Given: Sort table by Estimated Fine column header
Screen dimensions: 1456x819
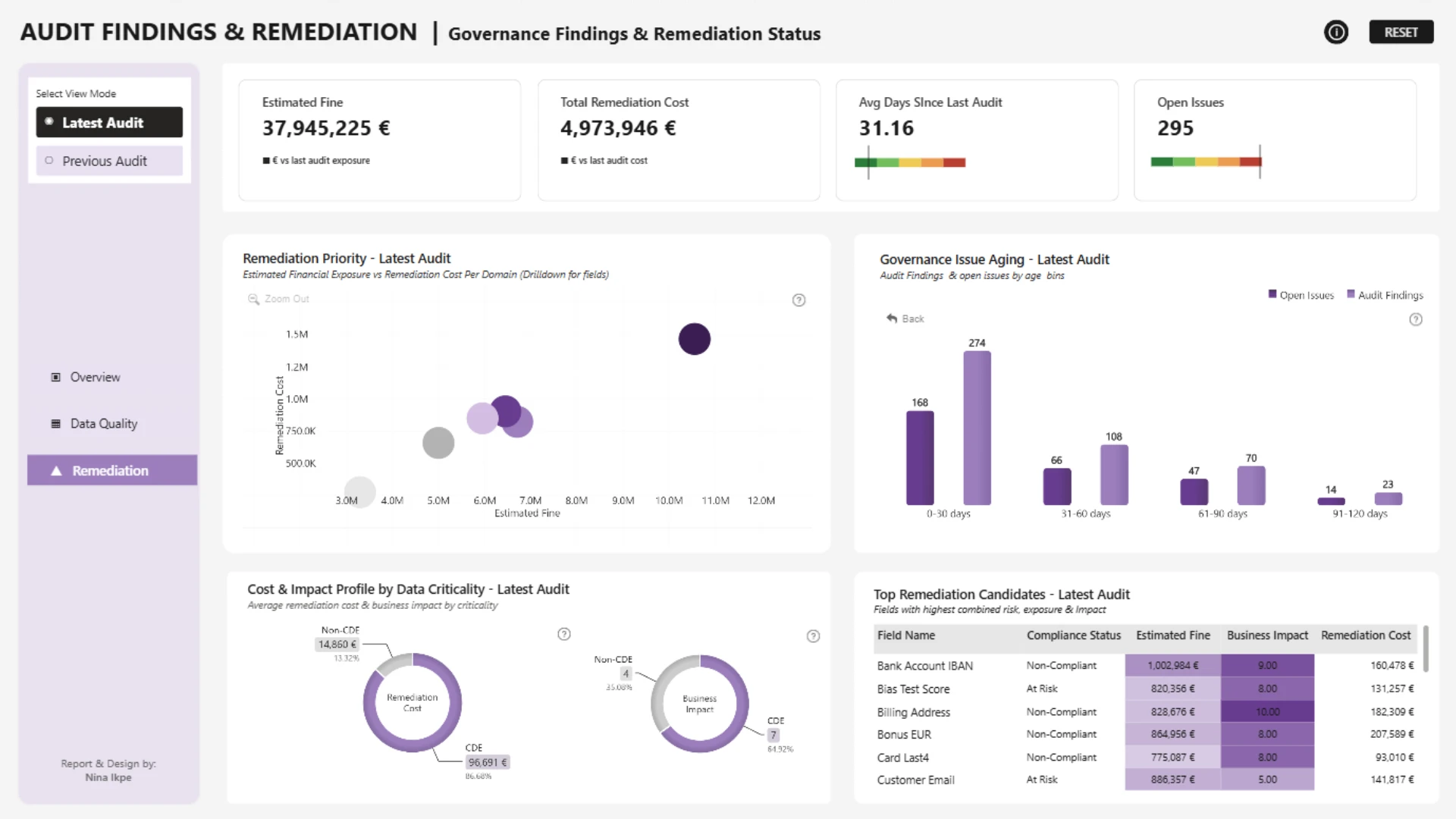Looking at the screenshot, I should (x=1172, y=635).
